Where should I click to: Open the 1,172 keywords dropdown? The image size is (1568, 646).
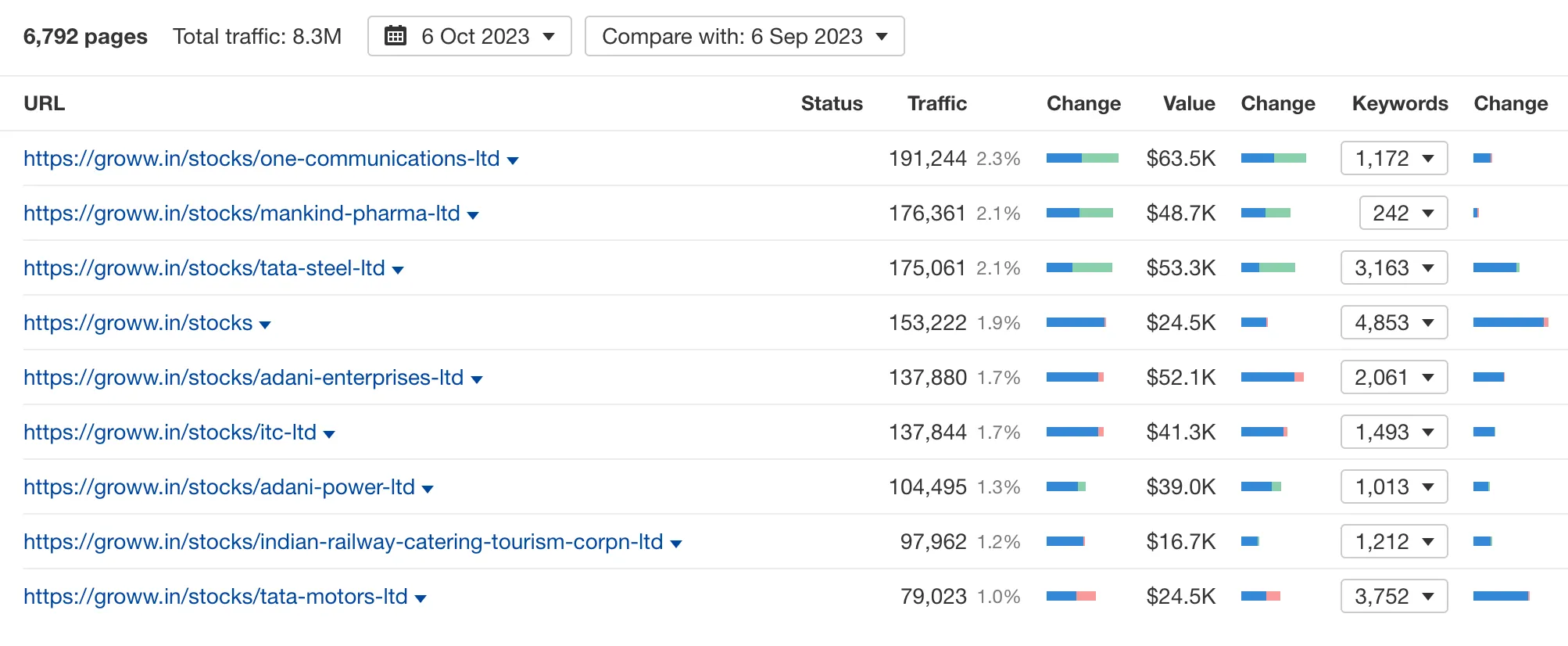point(1394,158)
